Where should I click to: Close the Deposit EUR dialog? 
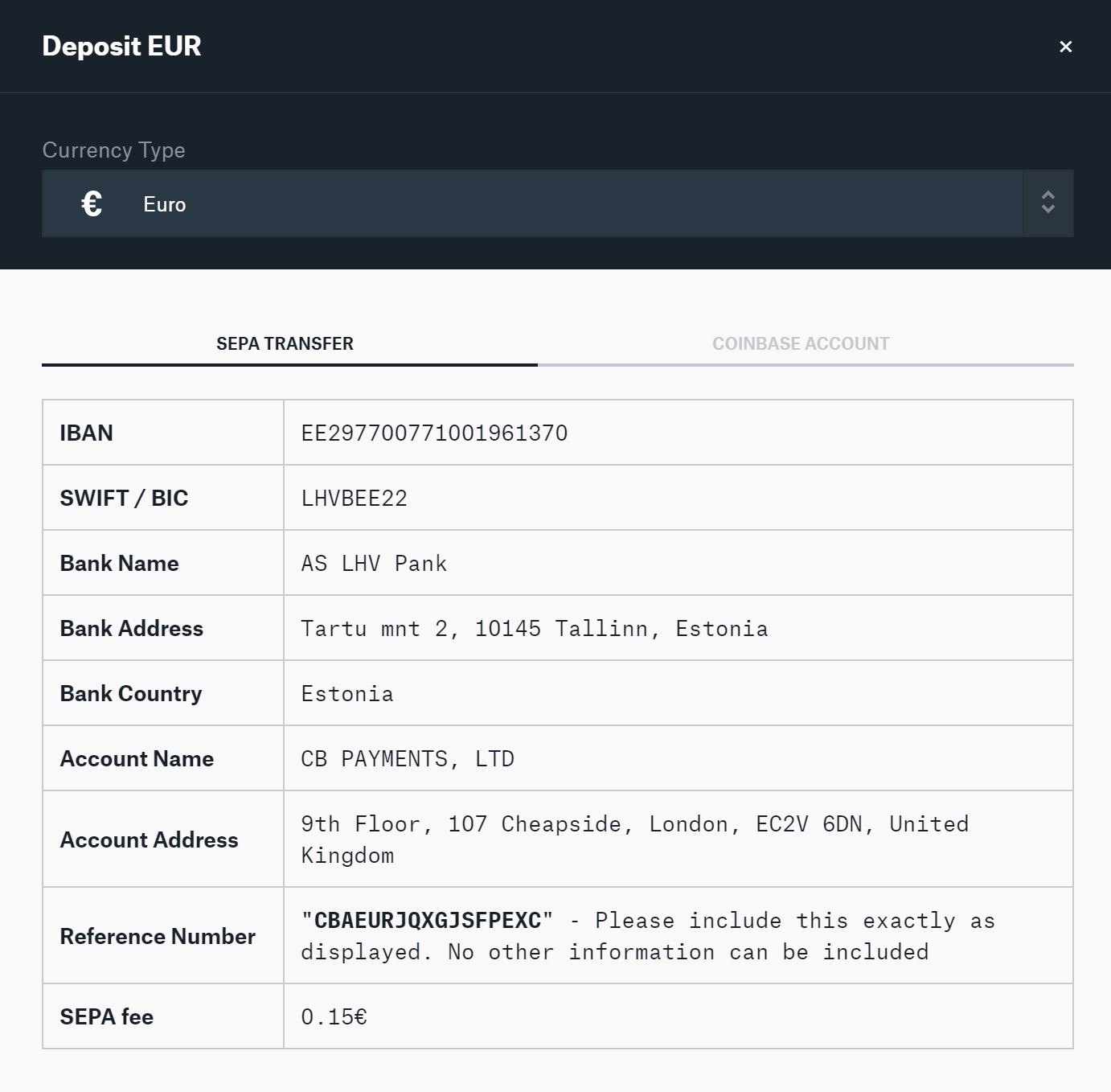(1065, 47)
